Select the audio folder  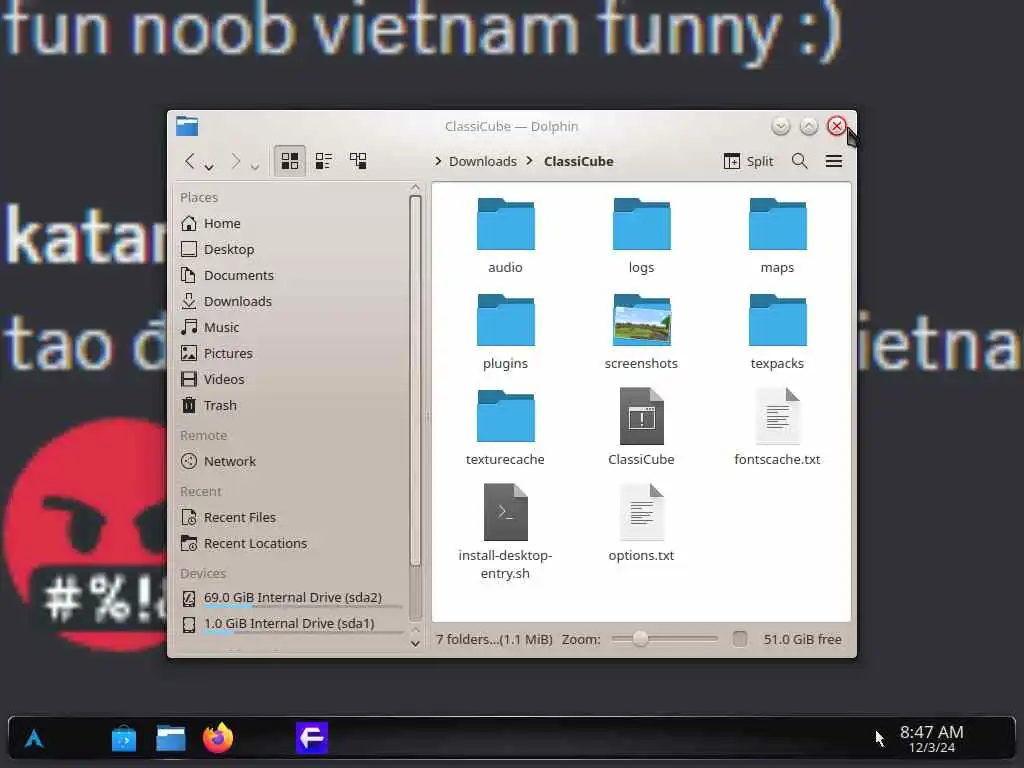505,235
